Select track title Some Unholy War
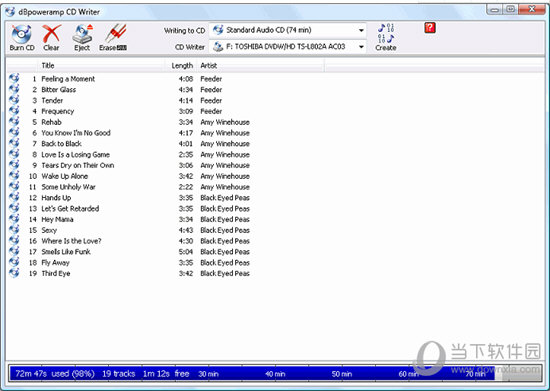This screenshot has height=391, width=550. (x=68, y=187)
